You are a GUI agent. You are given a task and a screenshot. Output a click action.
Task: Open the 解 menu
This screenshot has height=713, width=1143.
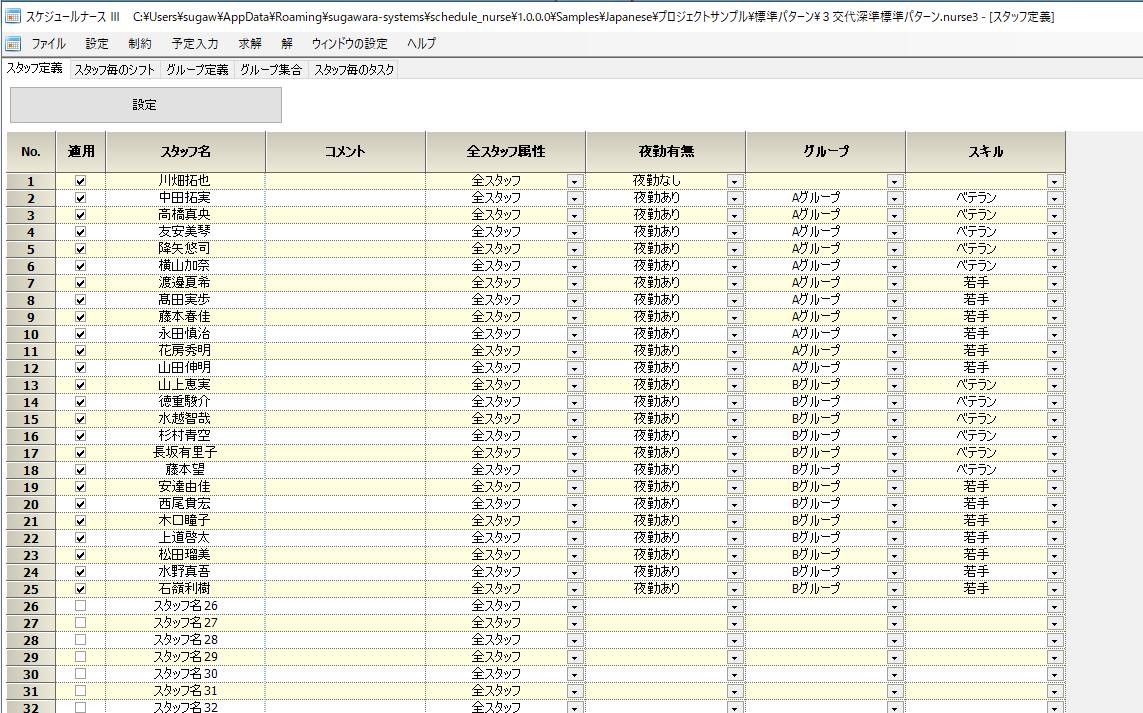tap(286, 44)
